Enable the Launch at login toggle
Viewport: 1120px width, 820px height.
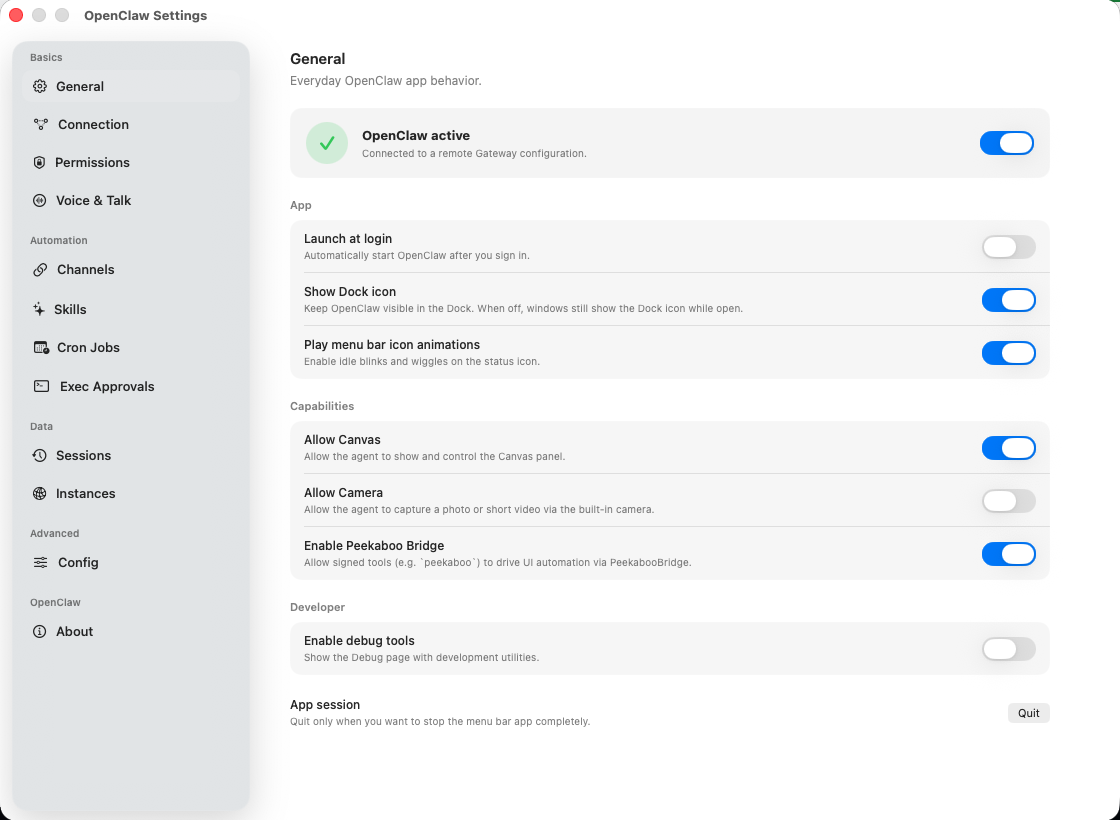coord(1009,247)
